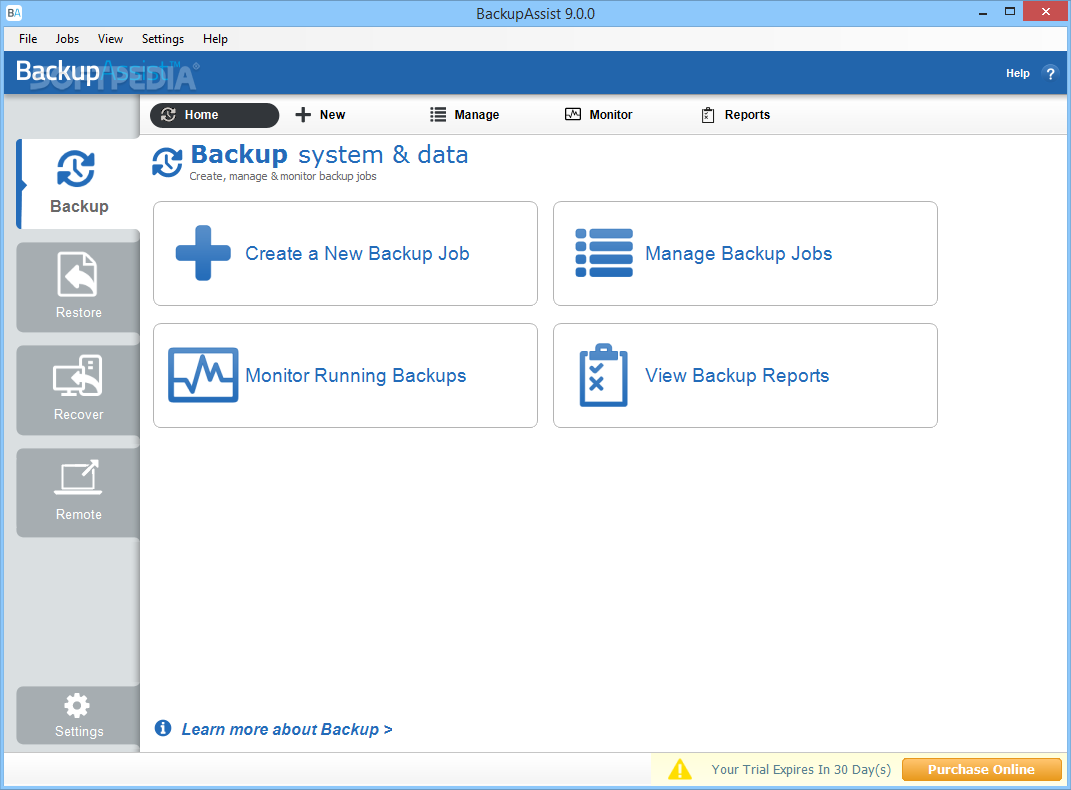Image resolution: width=1071 pixels, height=790 pixels.
Task: Click the list icon beside Manage Backup Jobs
Action: pos(604,253)
